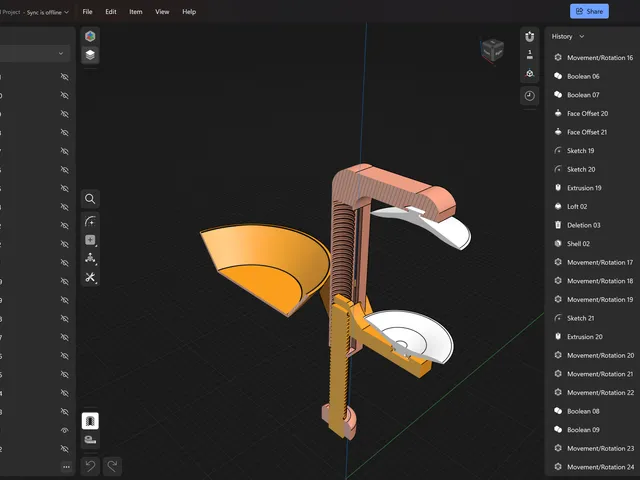Open the Edit menu
640x480 pixels.
tap(111, 12)
